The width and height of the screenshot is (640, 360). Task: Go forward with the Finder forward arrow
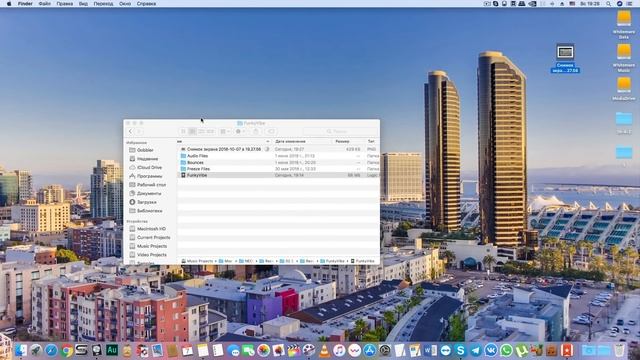[140, 131]
